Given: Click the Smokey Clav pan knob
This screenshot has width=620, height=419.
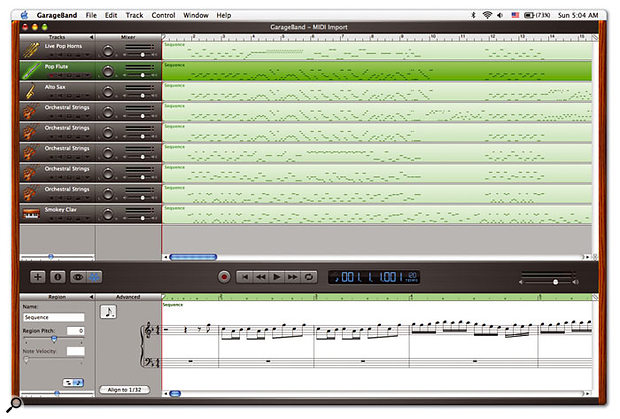Looking at the screenshot, I should click(108, 214).
